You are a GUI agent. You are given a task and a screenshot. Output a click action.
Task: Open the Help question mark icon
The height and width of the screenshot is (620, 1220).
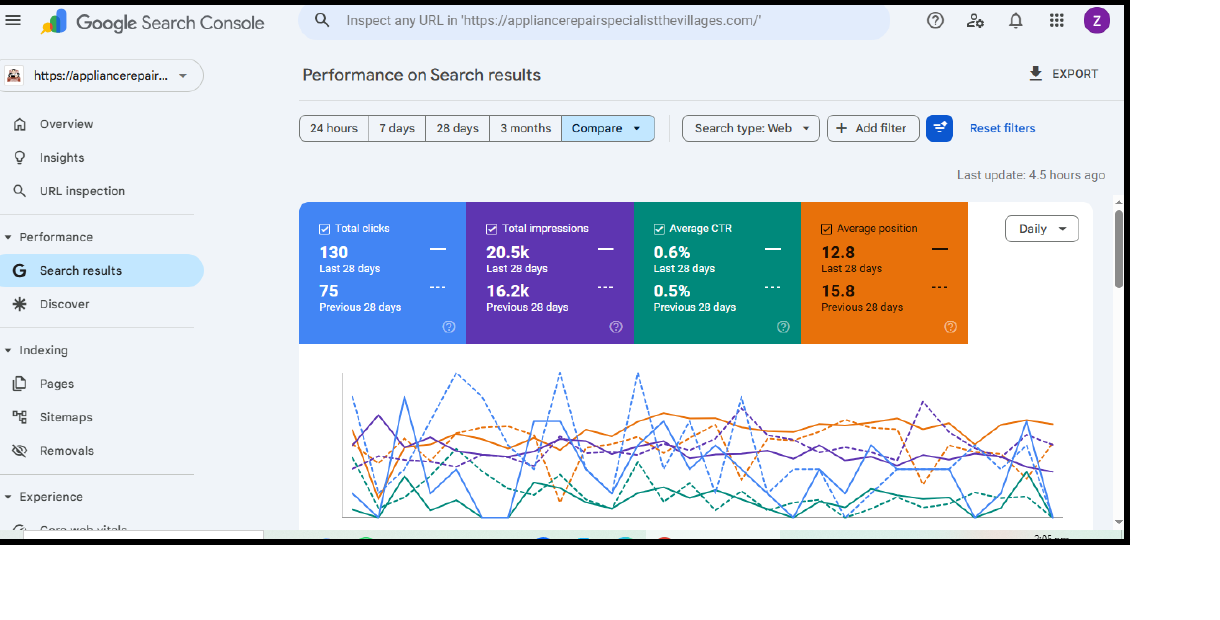(936, 20)
